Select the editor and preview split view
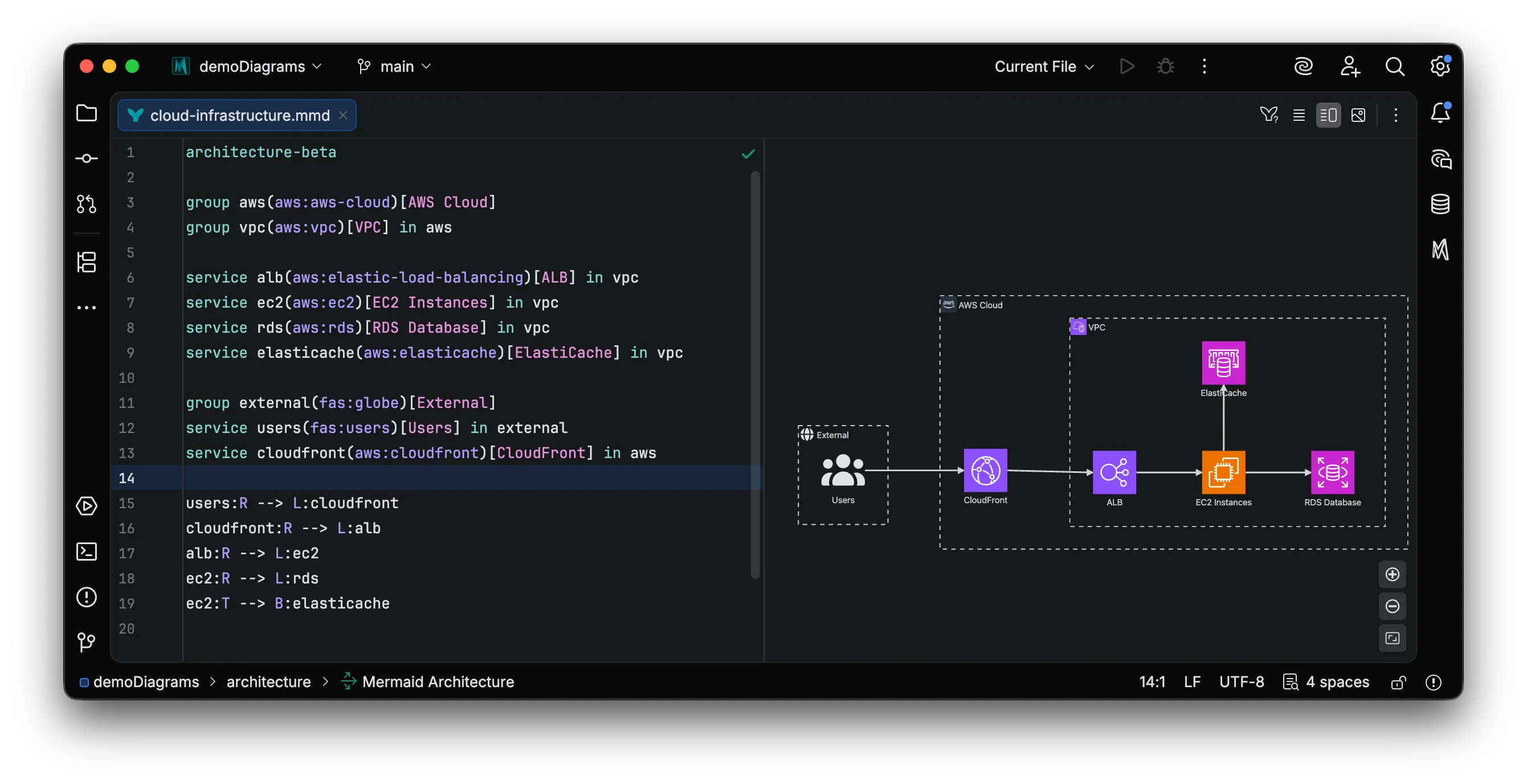 1328,115
